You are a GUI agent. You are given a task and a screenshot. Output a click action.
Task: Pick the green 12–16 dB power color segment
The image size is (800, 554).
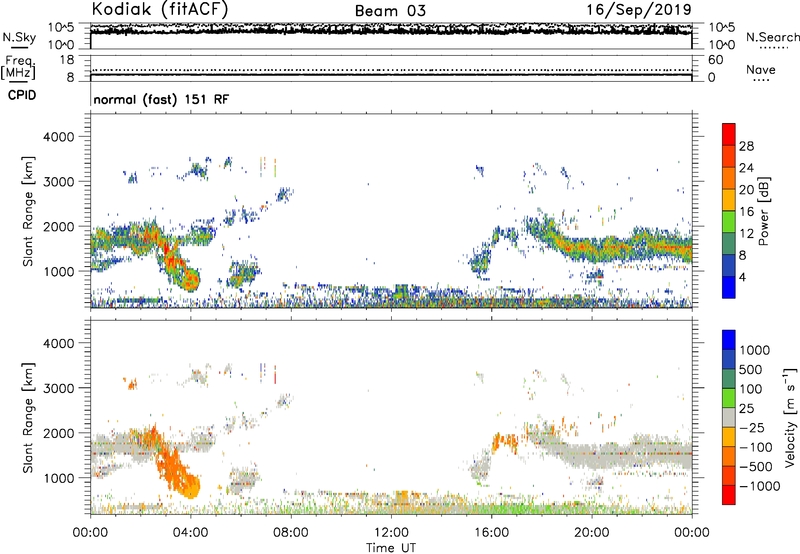729,222
